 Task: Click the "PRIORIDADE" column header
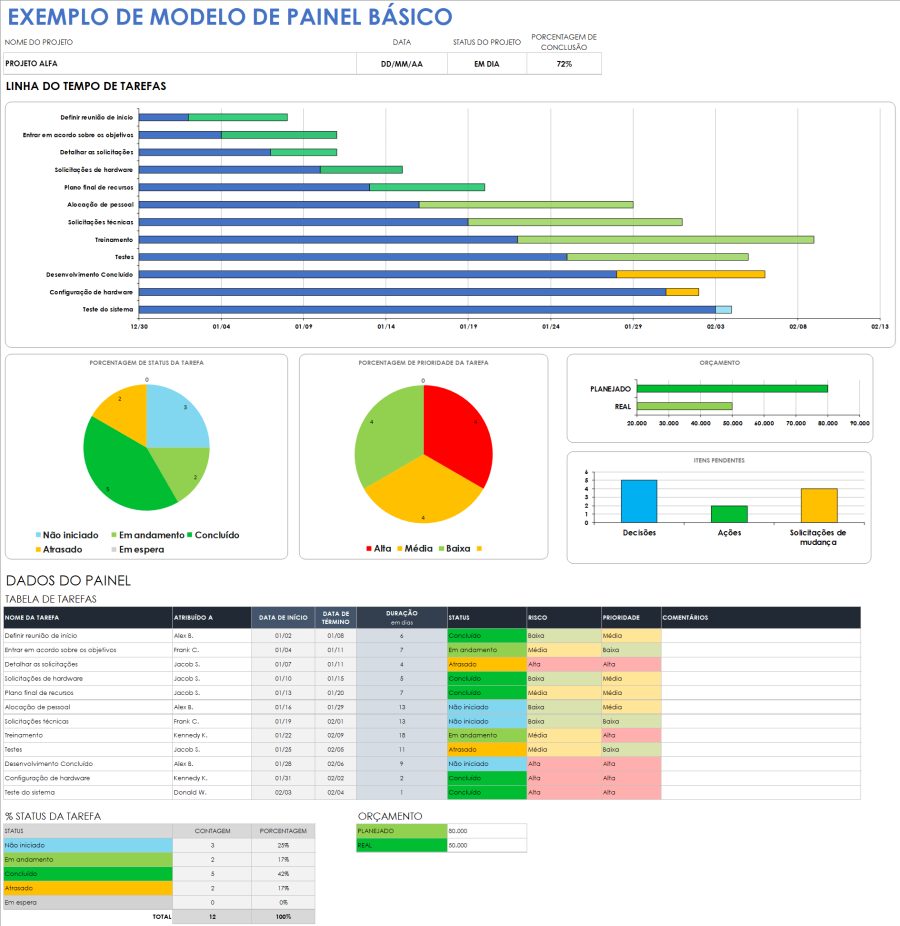620,617
